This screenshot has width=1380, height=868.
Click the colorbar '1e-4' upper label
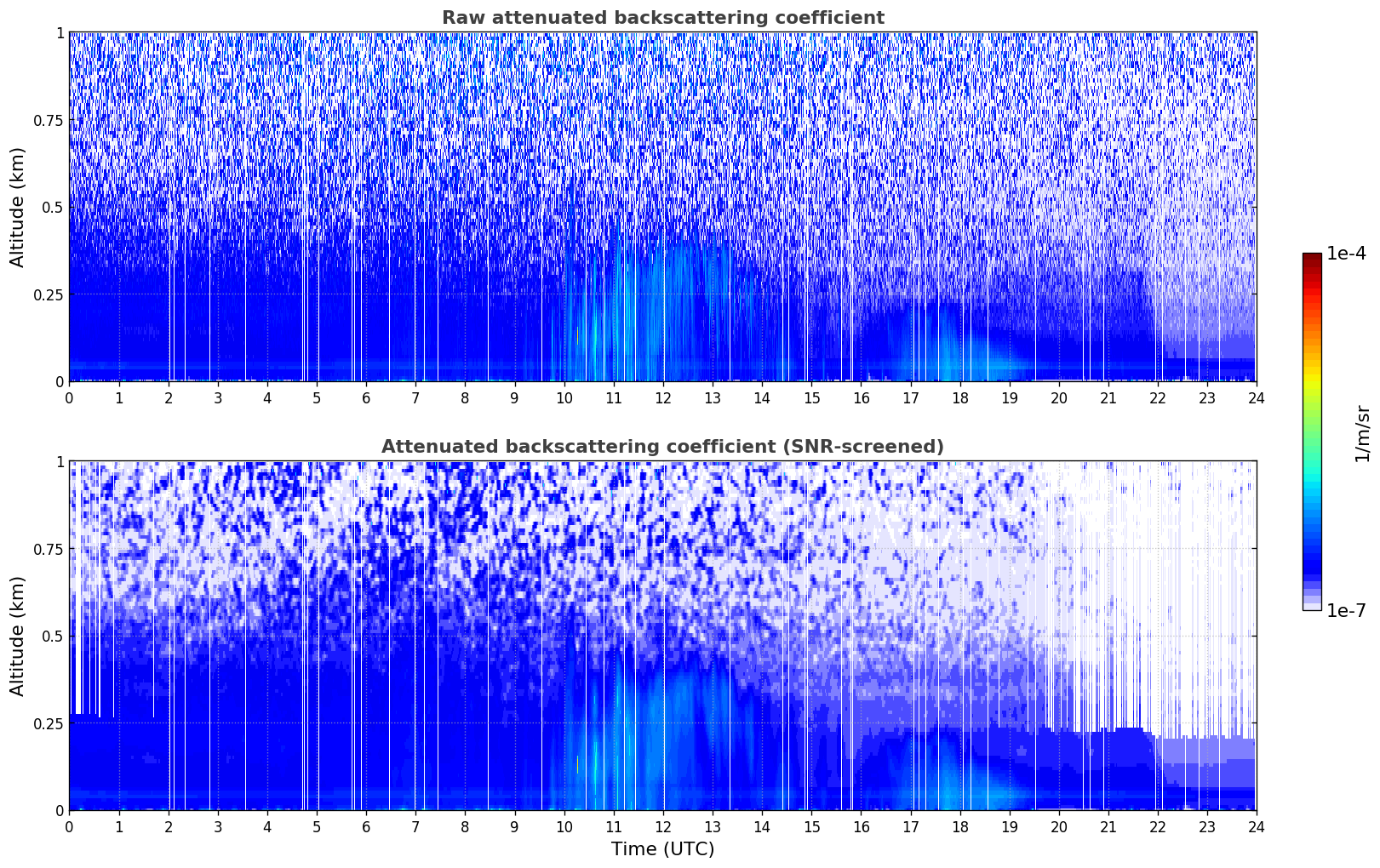point(1346,254)
